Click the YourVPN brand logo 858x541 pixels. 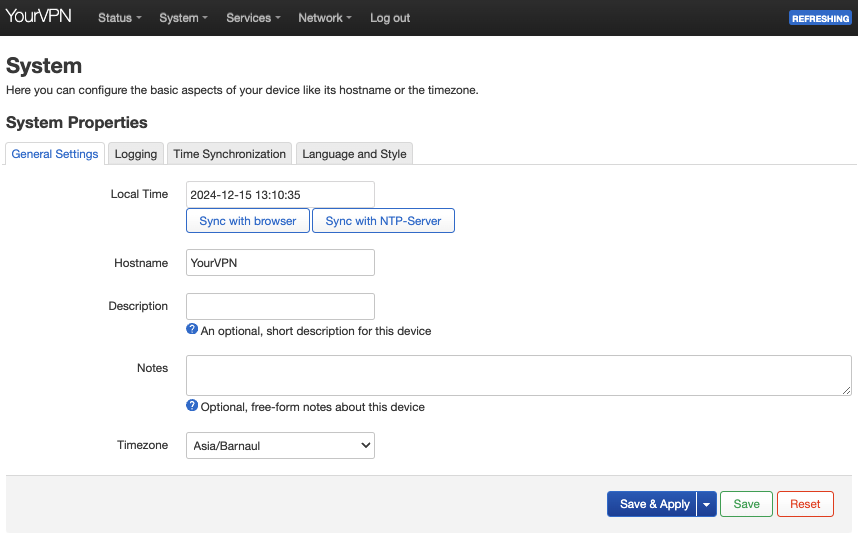click(x=39, y=17)
